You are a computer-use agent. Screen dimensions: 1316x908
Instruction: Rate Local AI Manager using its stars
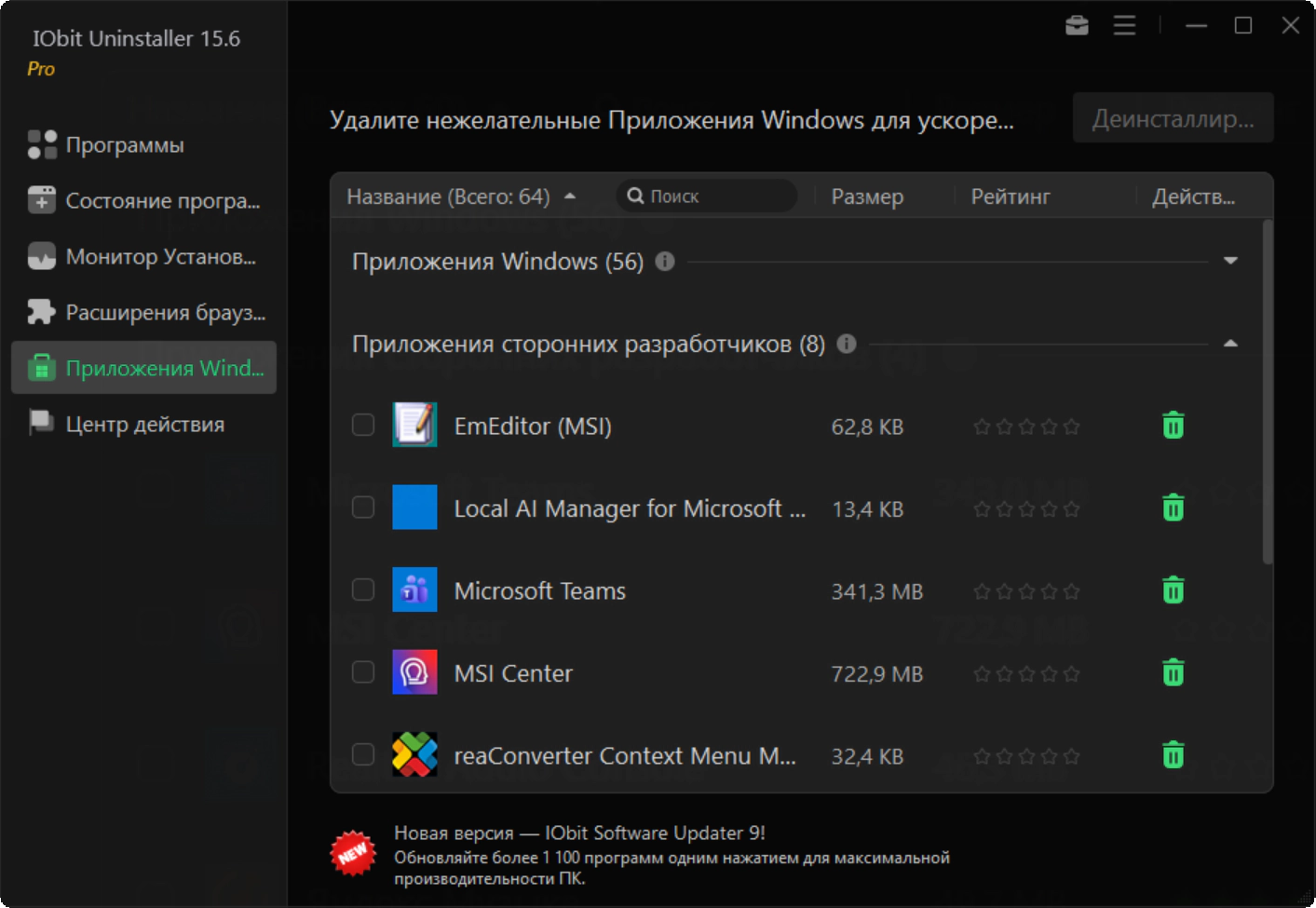tap(1026, 508)
